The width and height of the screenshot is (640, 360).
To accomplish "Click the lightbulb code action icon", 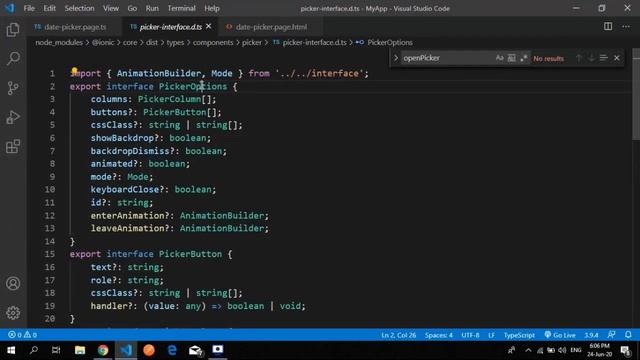I will (74, 71).
